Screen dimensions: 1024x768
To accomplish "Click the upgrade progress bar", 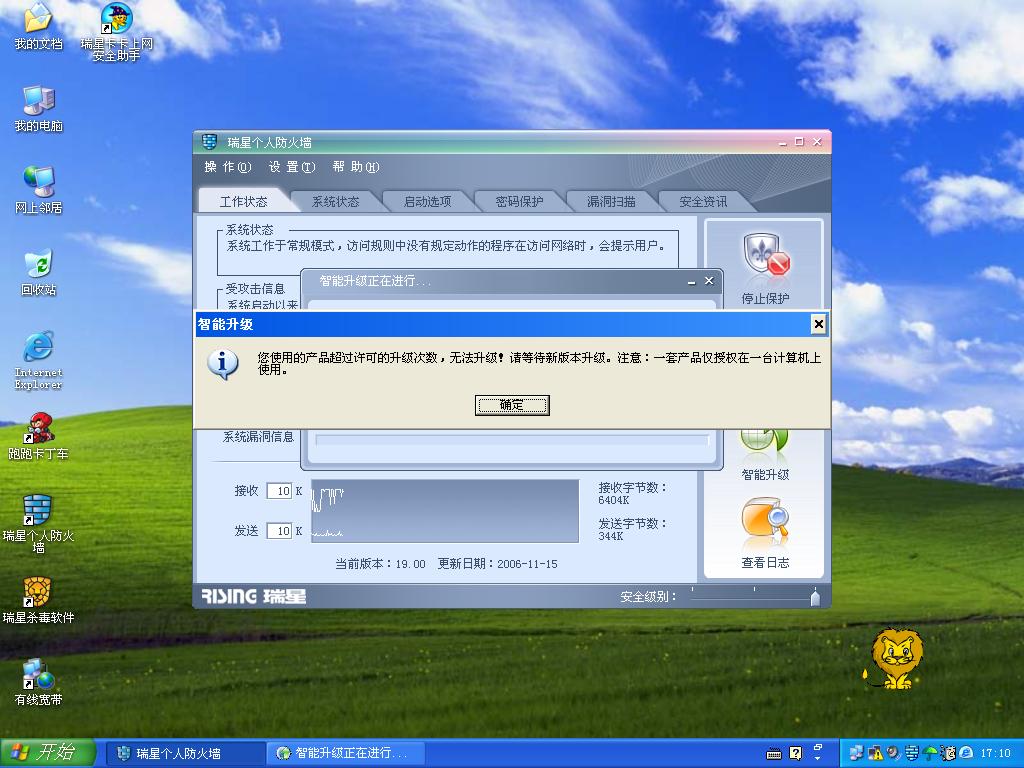I will 512,440.
